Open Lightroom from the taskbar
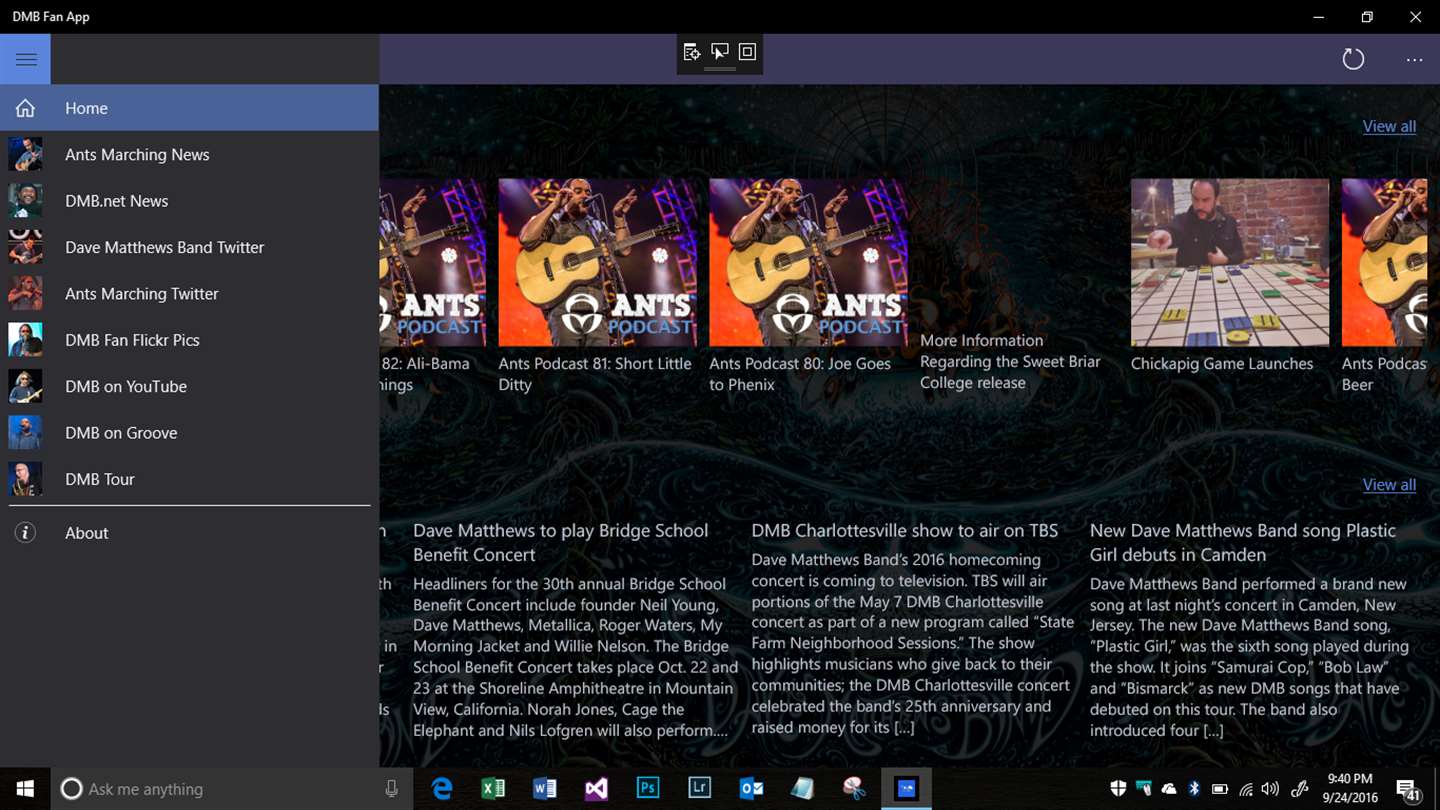This screenshot has width=1440, height=810. click(x=699, y=789)
